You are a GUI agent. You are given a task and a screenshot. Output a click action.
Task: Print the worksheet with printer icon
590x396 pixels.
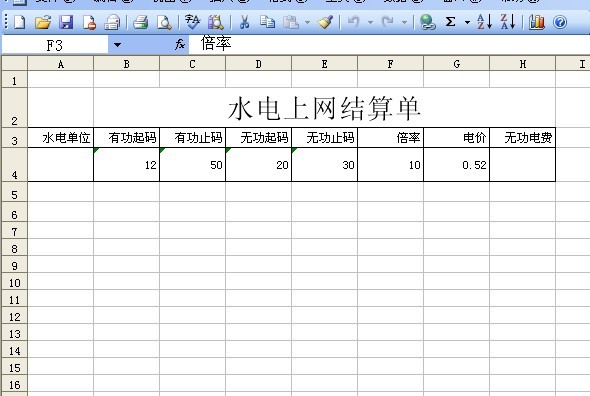point(141,22)
